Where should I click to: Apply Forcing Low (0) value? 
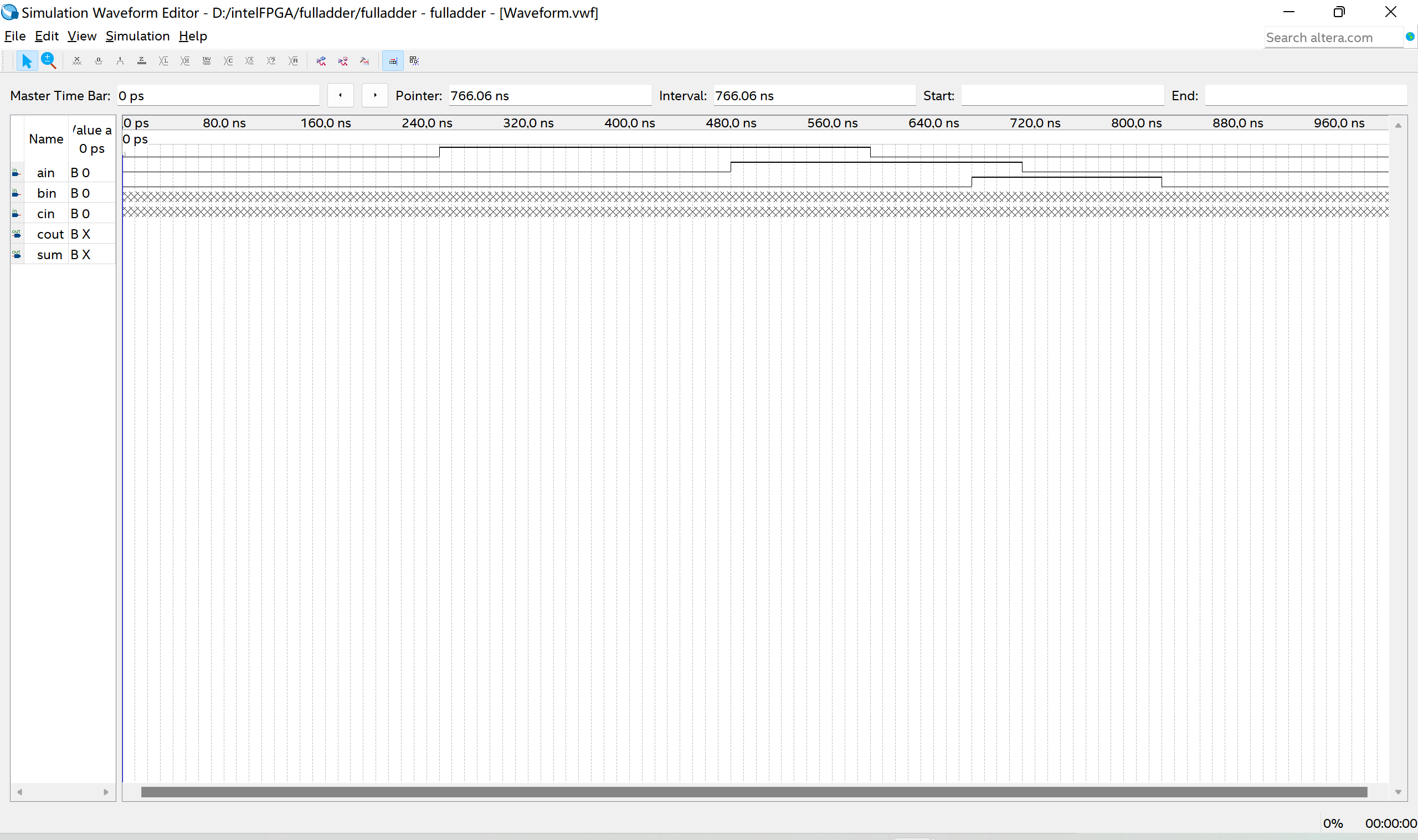tap(99, 60)
